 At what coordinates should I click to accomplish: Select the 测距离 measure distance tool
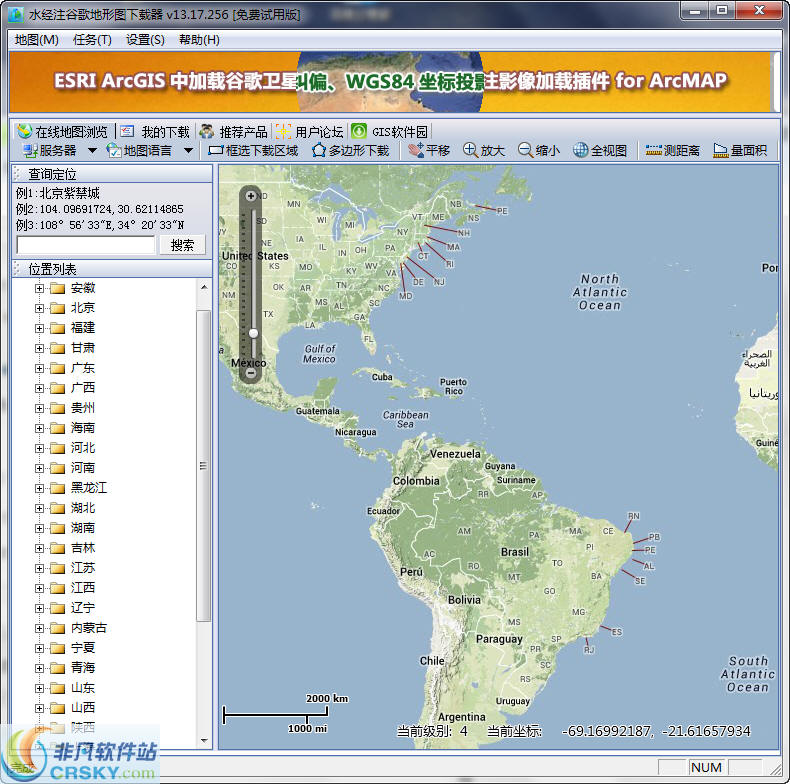click(x=673, y=150)
